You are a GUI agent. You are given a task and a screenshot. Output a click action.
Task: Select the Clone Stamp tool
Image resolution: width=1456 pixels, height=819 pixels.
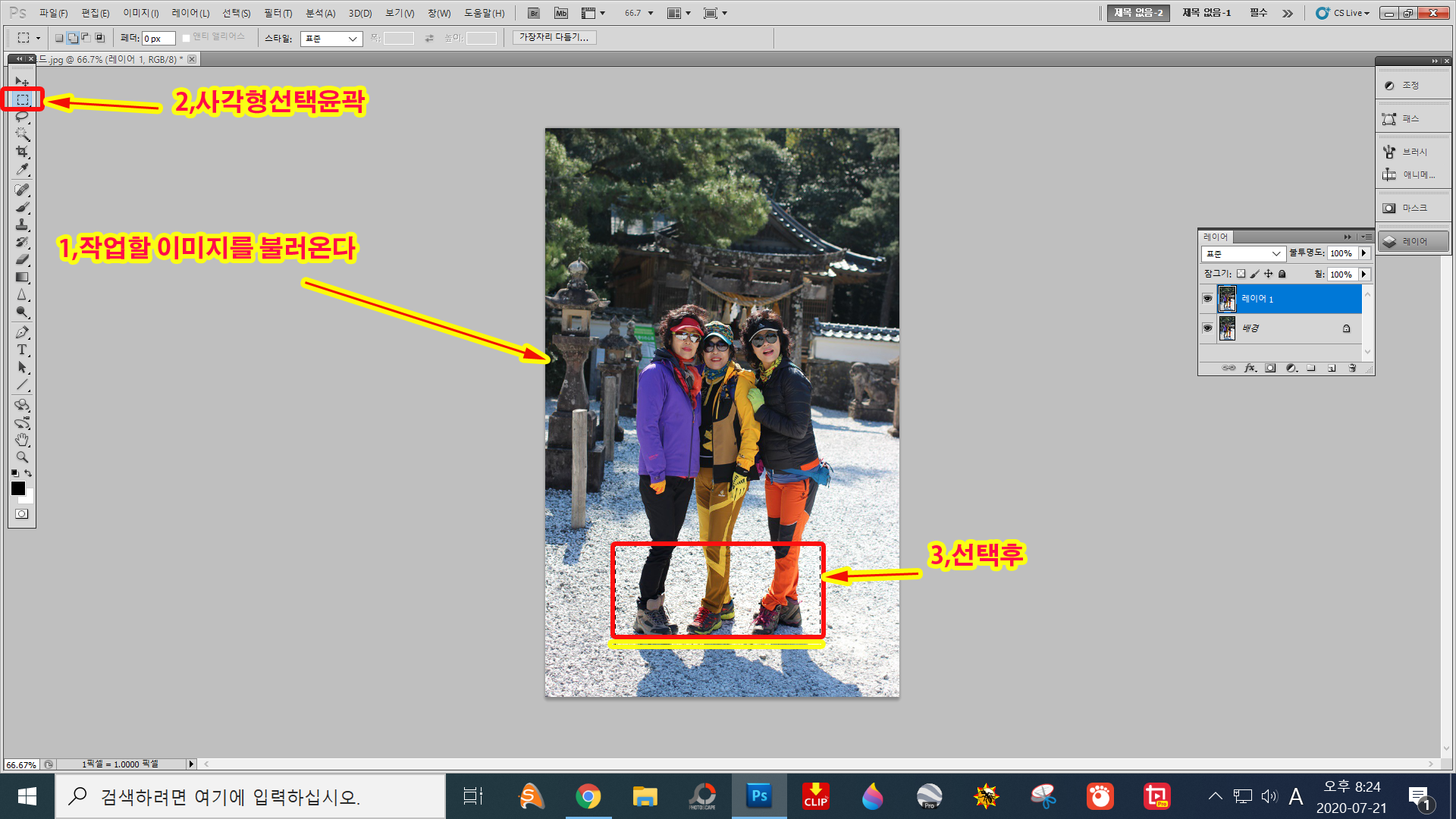click(22, 224)
